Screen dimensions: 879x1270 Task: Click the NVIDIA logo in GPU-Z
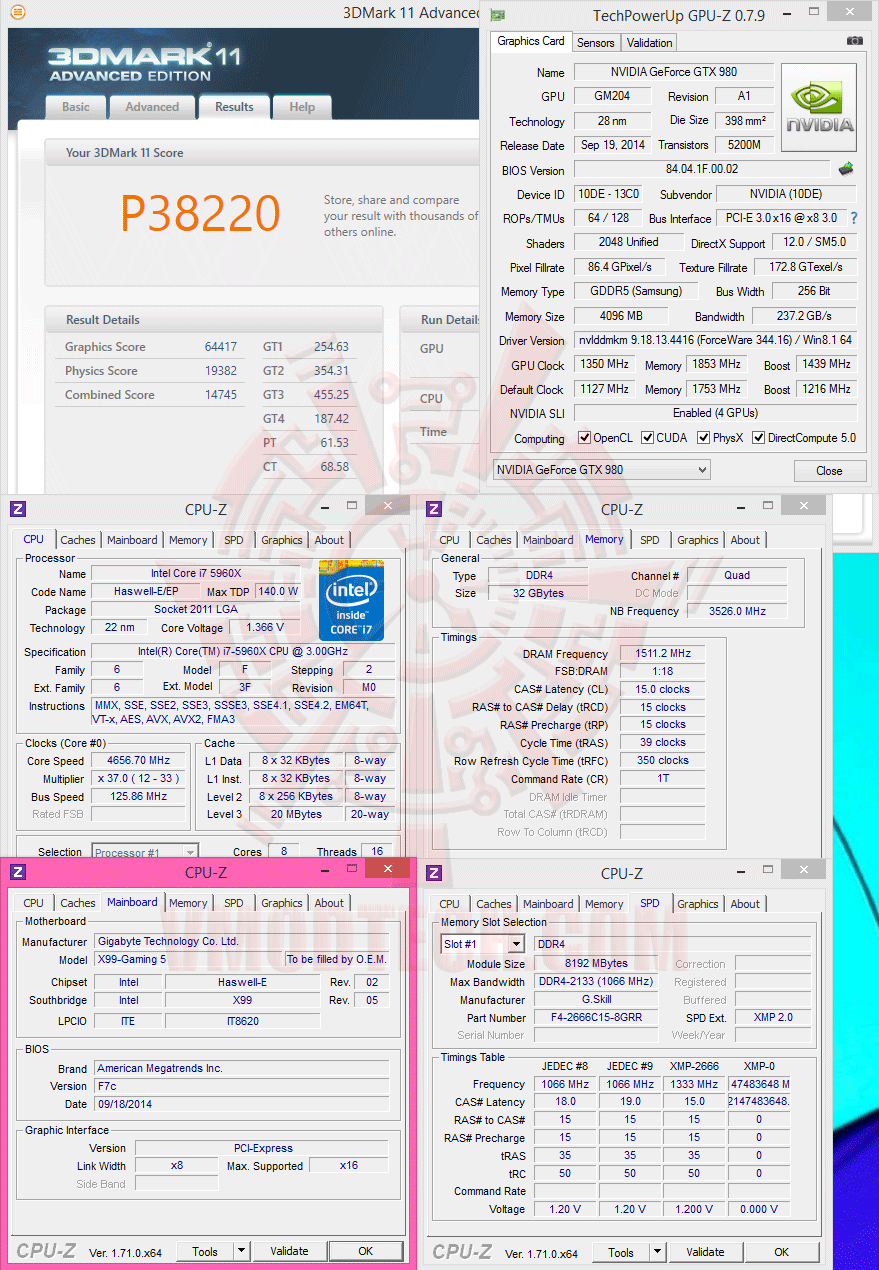click(819, 108)
